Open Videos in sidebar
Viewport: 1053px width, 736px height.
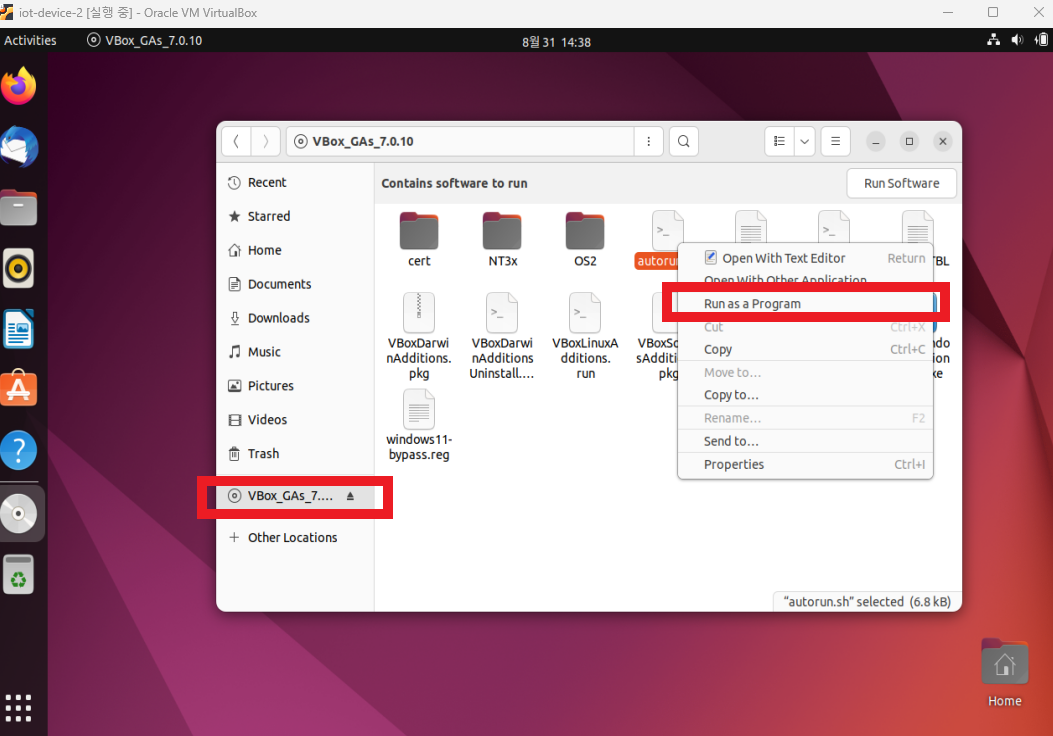(x=295, y=420)
